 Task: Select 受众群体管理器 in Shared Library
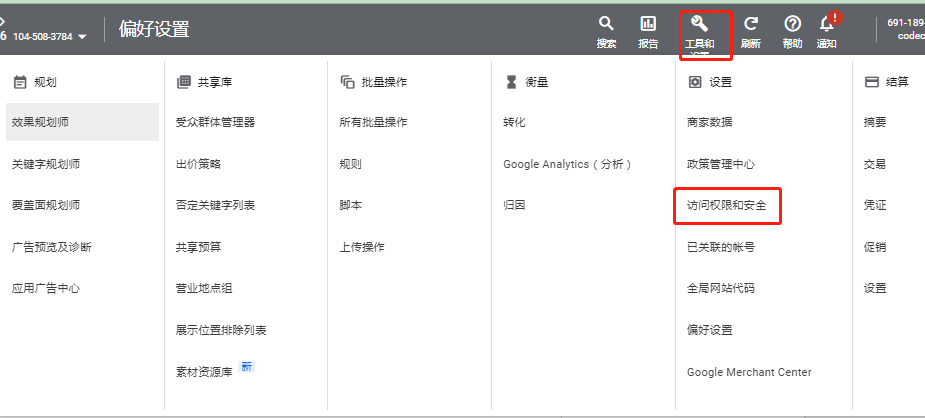[x=215, y=122]
